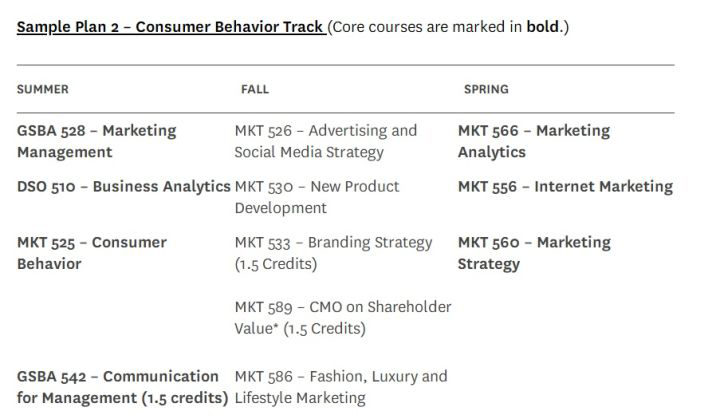Click MKT 560 Marketing Strategy course
720x419 pixels.
coord(533,253)
